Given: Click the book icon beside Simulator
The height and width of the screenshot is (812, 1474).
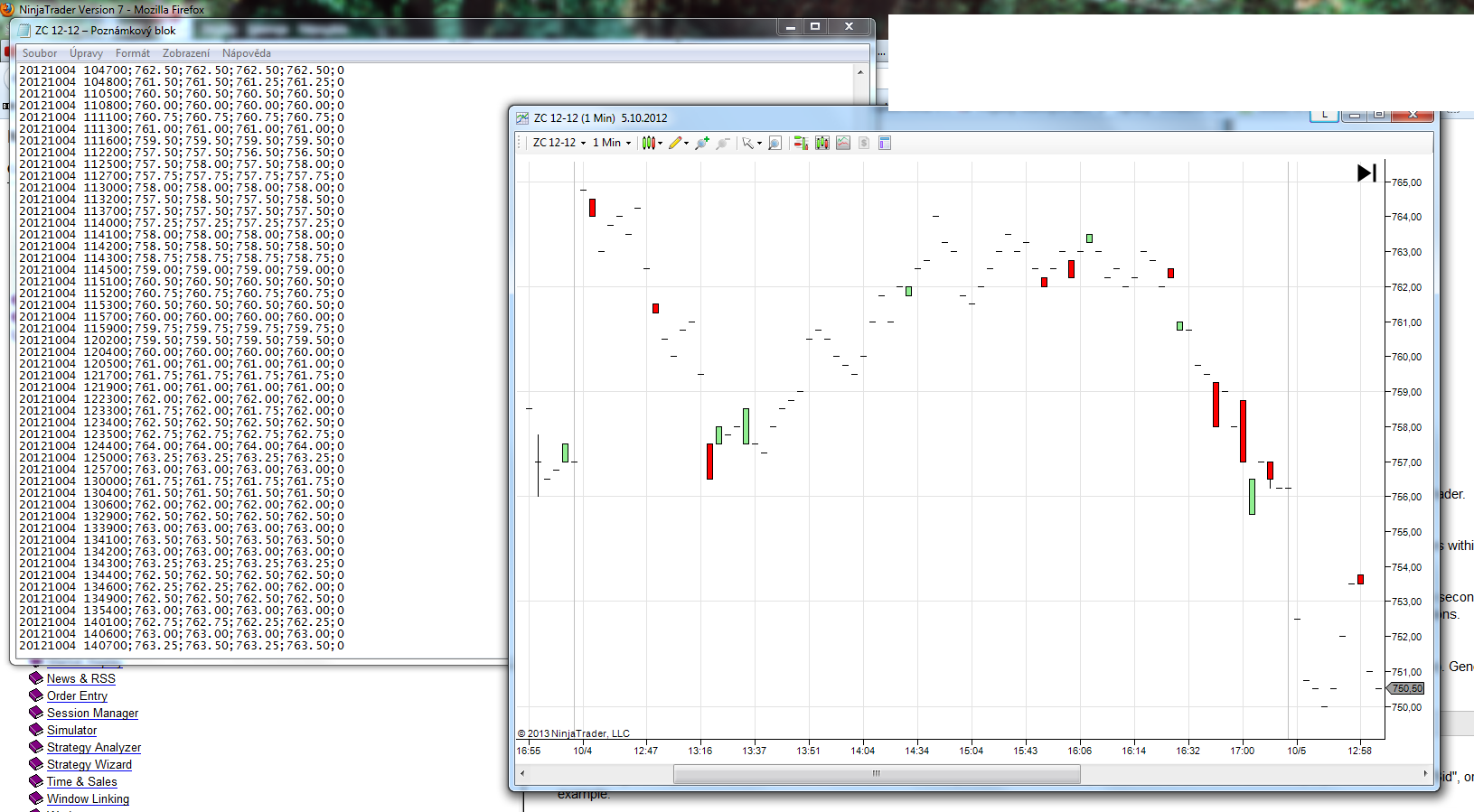Looking at the screenshot, I should [x=36, y=730].
